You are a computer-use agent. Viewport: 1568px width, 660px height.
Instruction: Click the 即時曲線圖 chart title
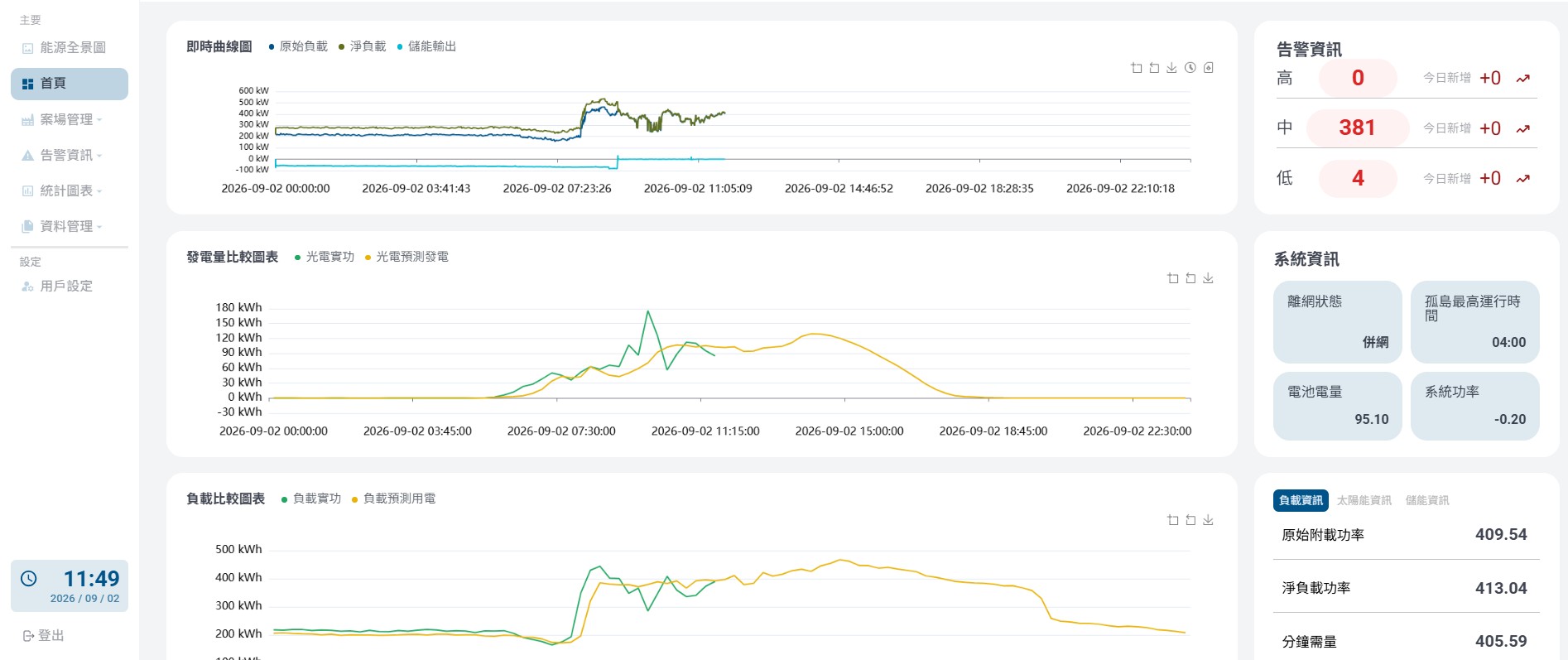pyautogui.click(x=219, y=46)
